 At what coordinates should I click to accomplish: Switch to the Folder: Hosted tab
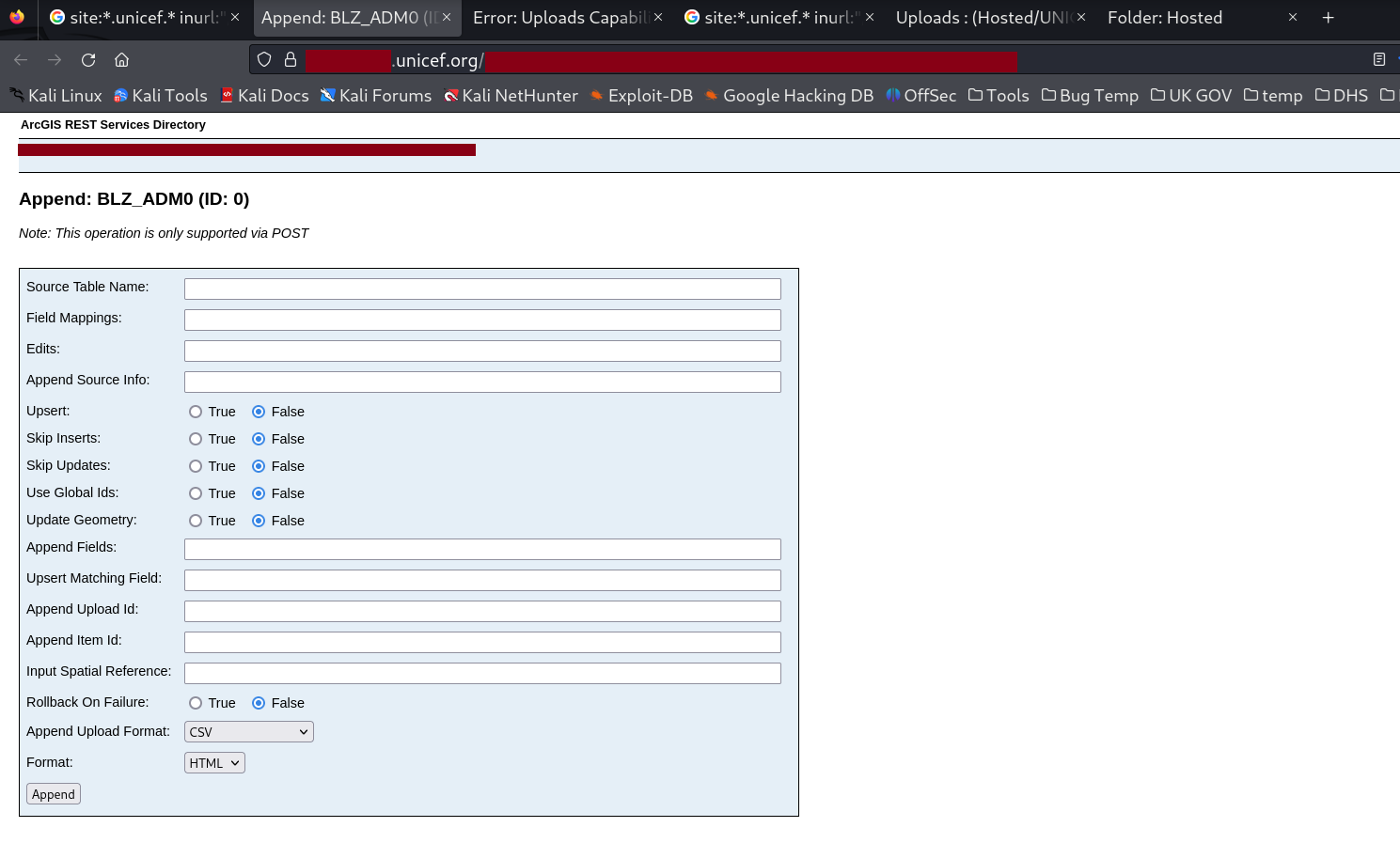[1165, 17]
